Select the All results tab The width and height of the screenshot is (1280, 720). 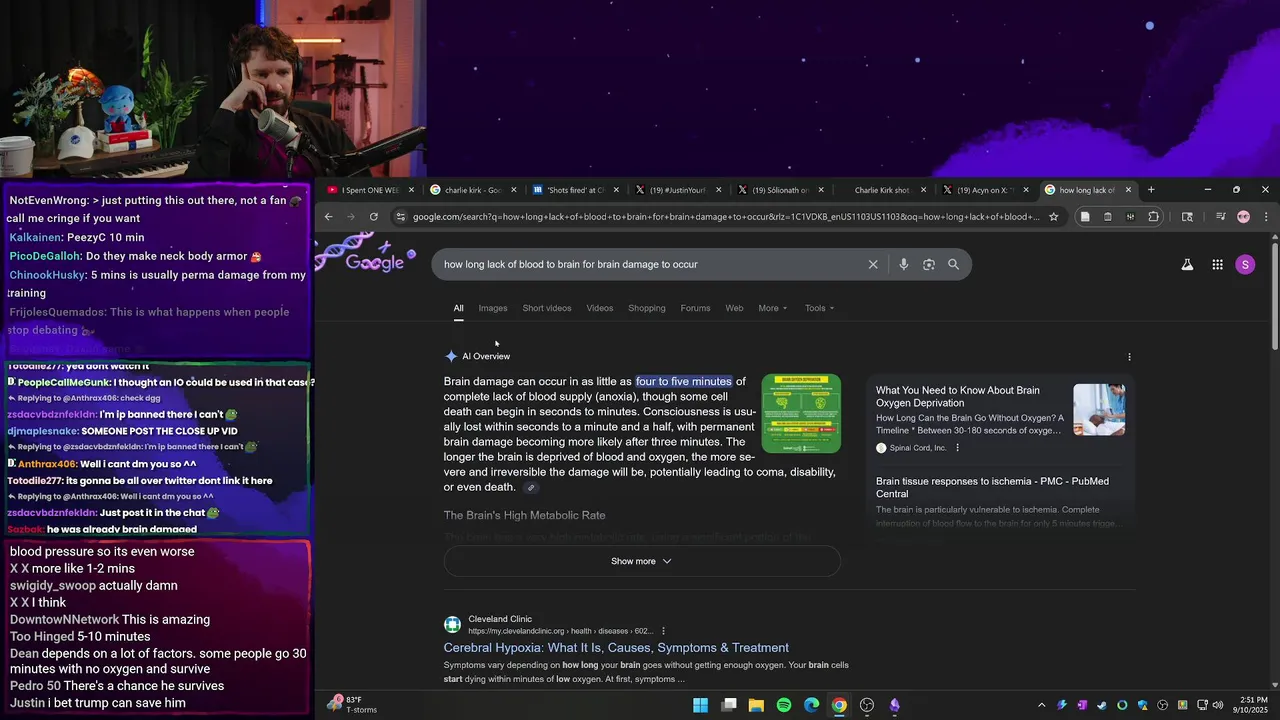(458, 308)
